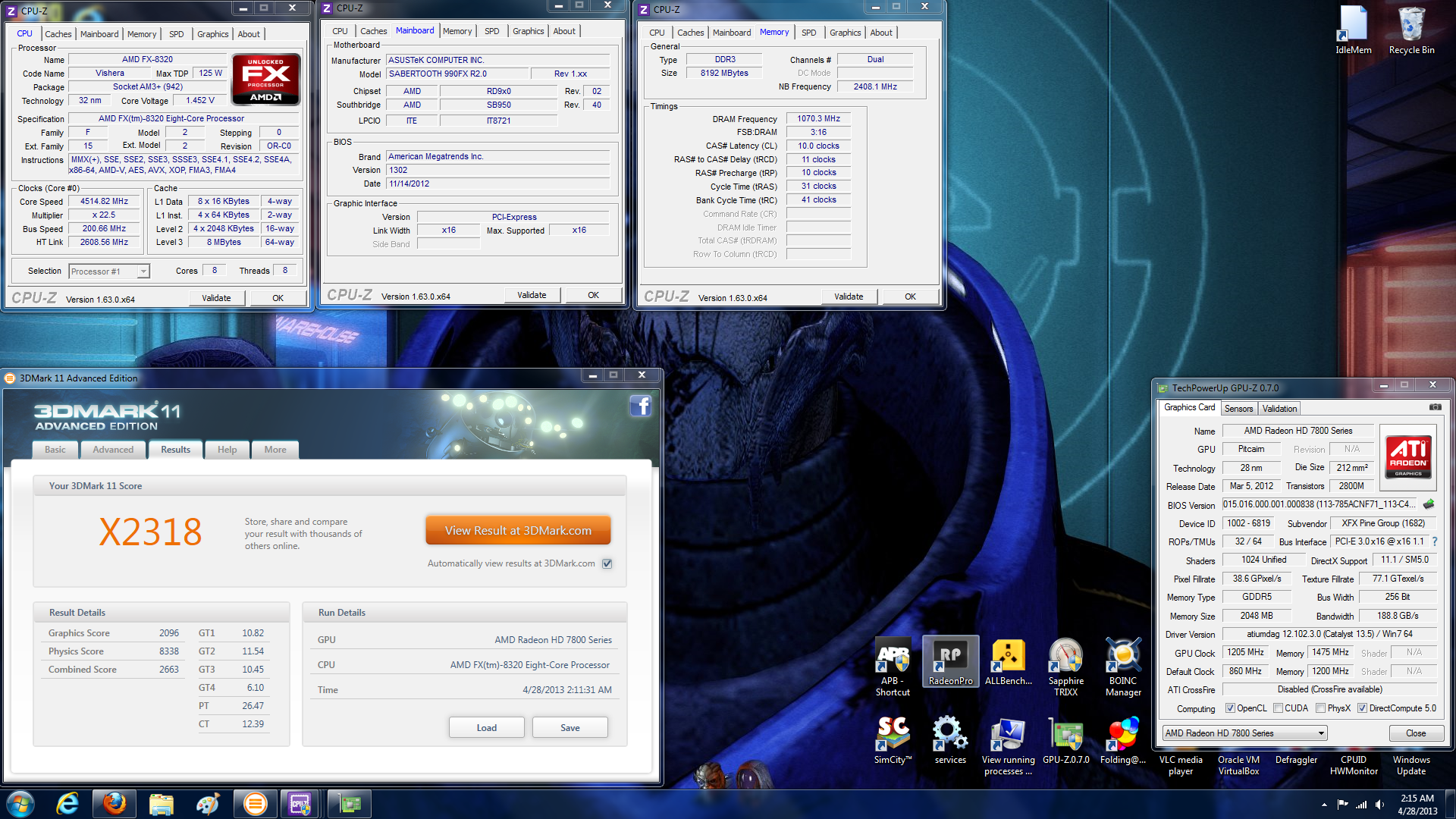
Task: Uncheck Automatically view results at 3DMark.com
Action: pos(607,563)
